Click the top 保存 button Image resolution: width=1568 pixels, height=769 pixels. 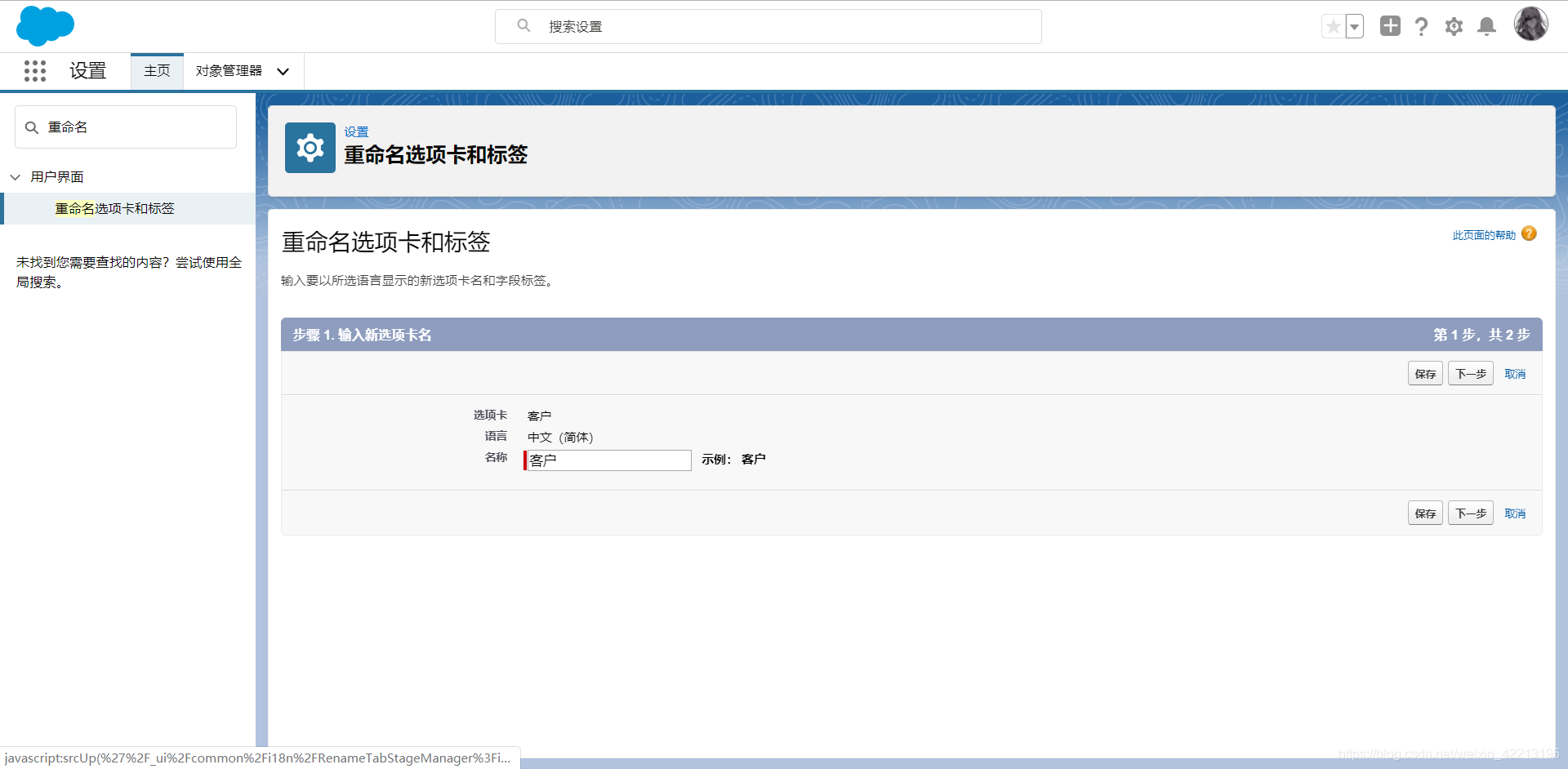pos(1425,374)
